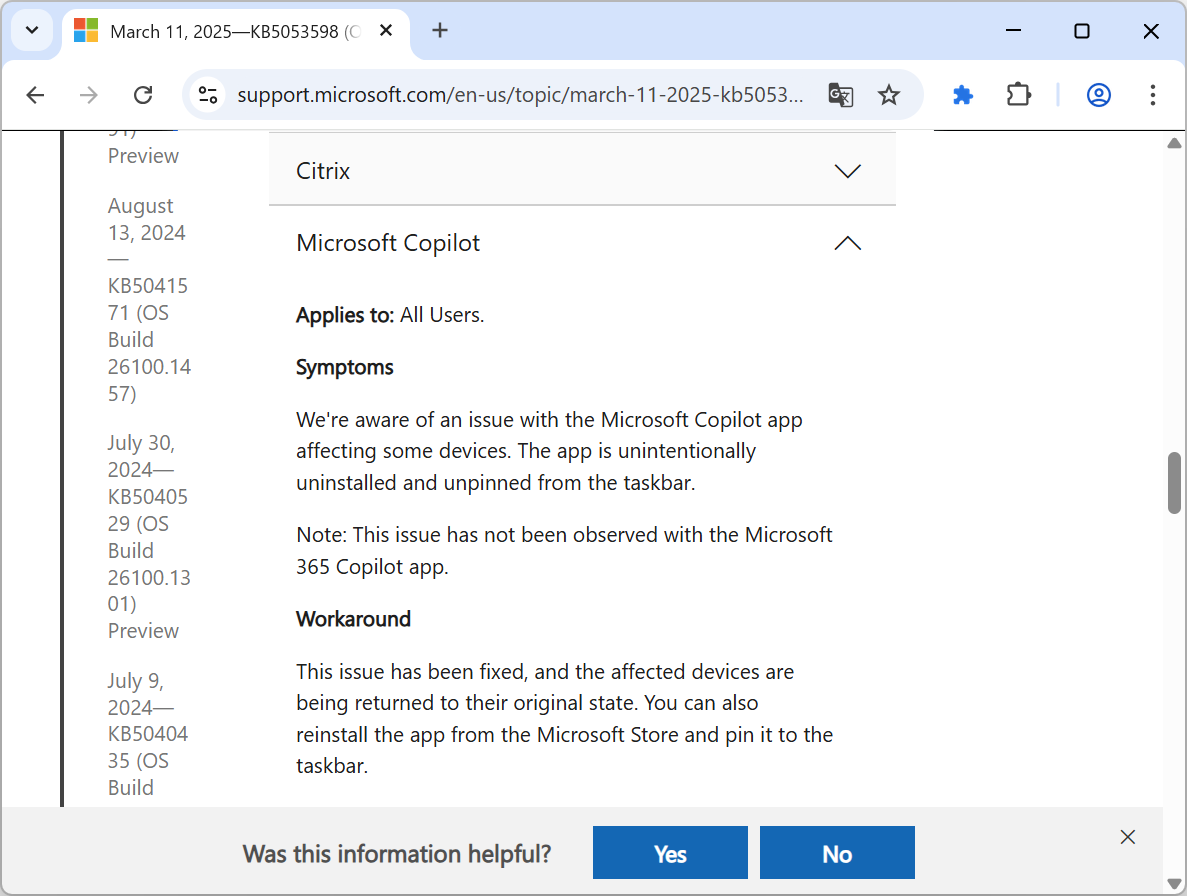The height and width of the screenshot is (896, 1187).
Task: Click the address bar URL field
Action: [x=520, y=95]
